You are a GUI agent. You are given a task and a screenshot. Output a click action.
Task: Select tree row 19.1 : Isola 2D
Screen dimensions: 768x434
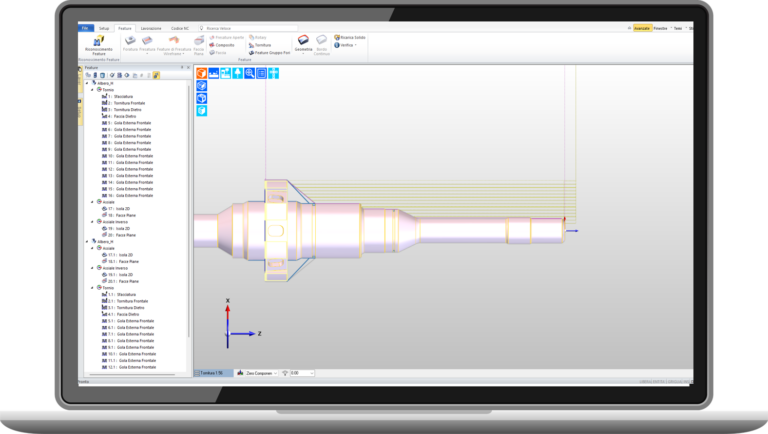[117, 275]
